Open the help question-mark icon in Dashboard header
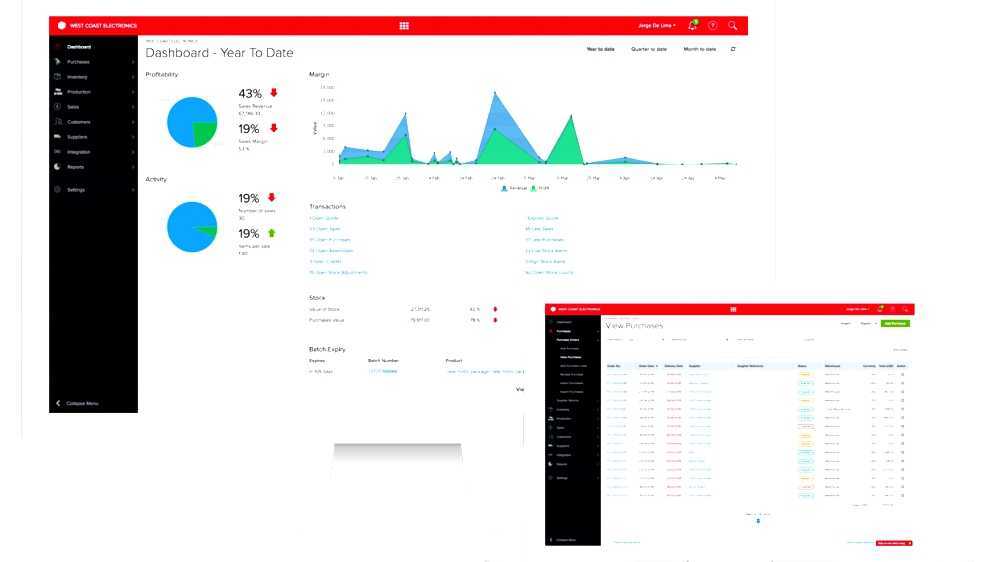This screenshot has height=562, width=1000. coord(712,26)
